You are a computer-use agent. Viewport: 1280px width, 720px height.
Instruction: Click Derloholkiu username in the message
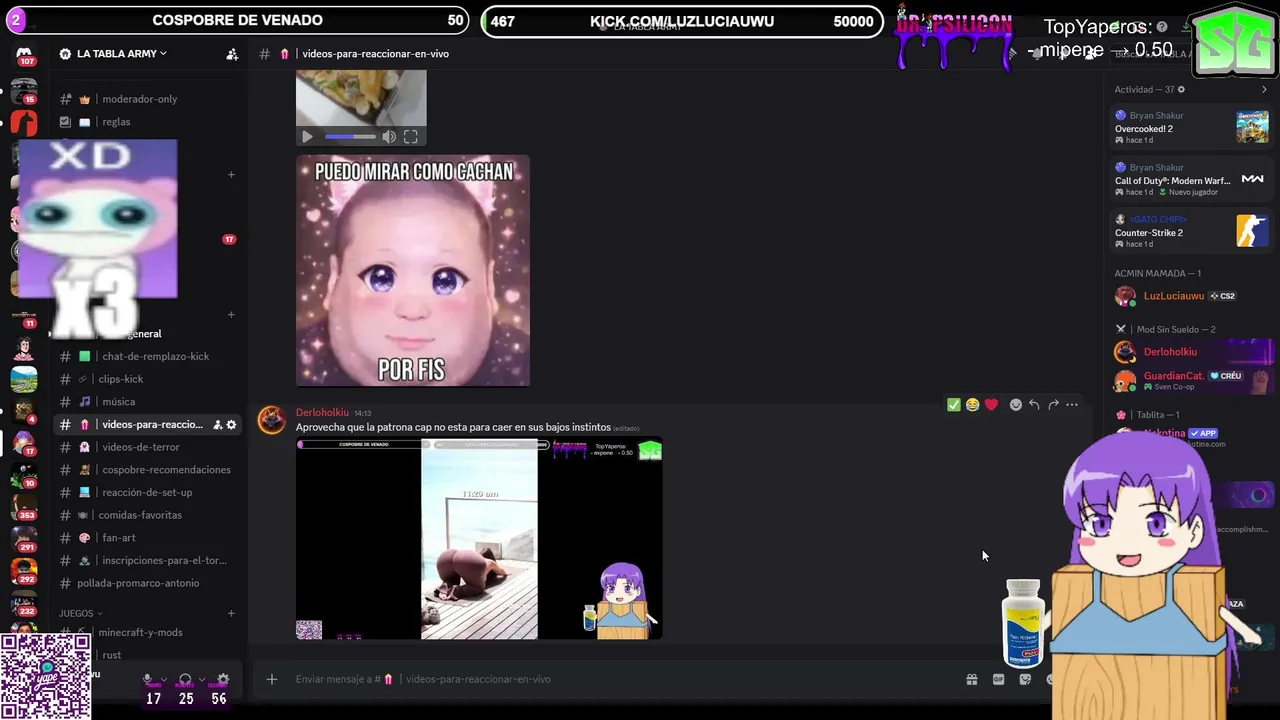pos(322,413)
